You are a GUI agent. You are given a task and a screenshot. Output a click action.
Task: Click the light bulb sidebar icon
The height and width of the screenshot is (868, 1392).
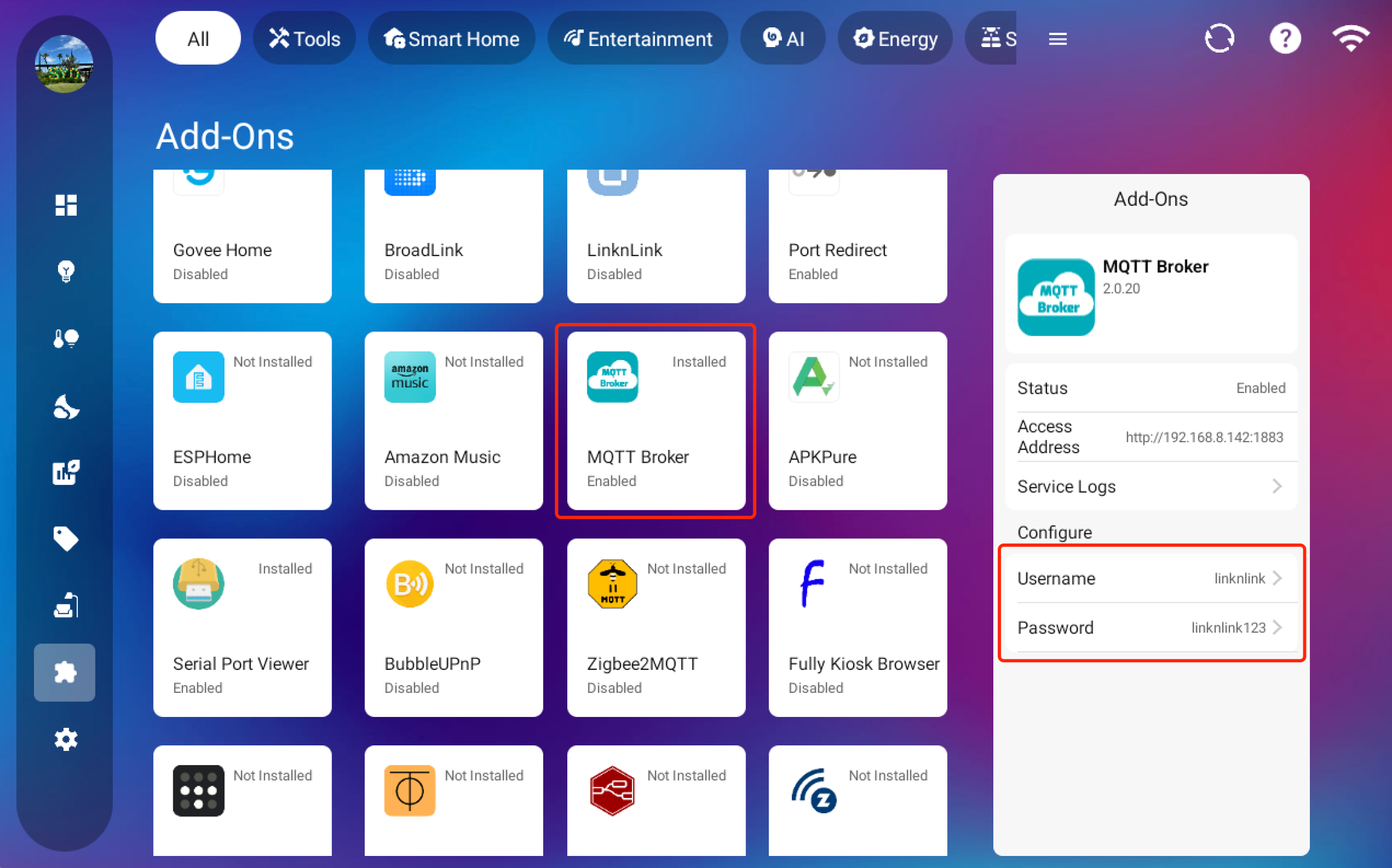click(65, 271)
